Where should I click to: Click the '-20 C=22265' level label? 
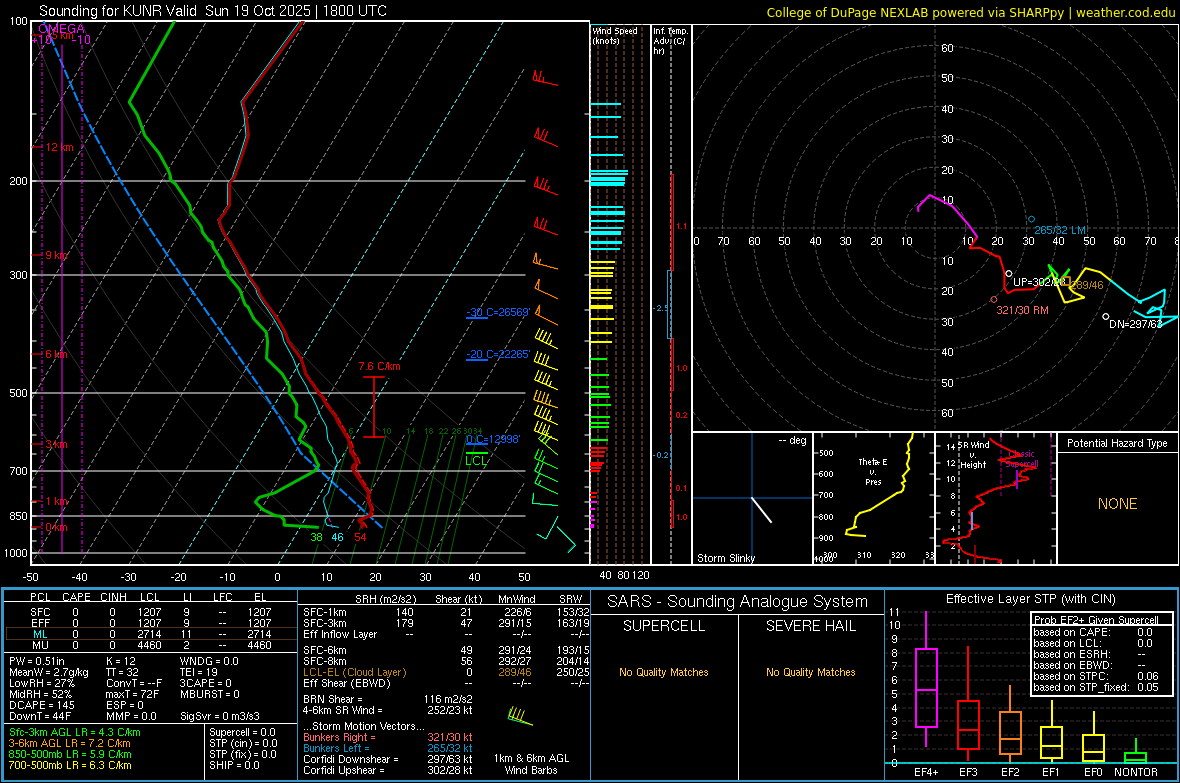[498, 354]
